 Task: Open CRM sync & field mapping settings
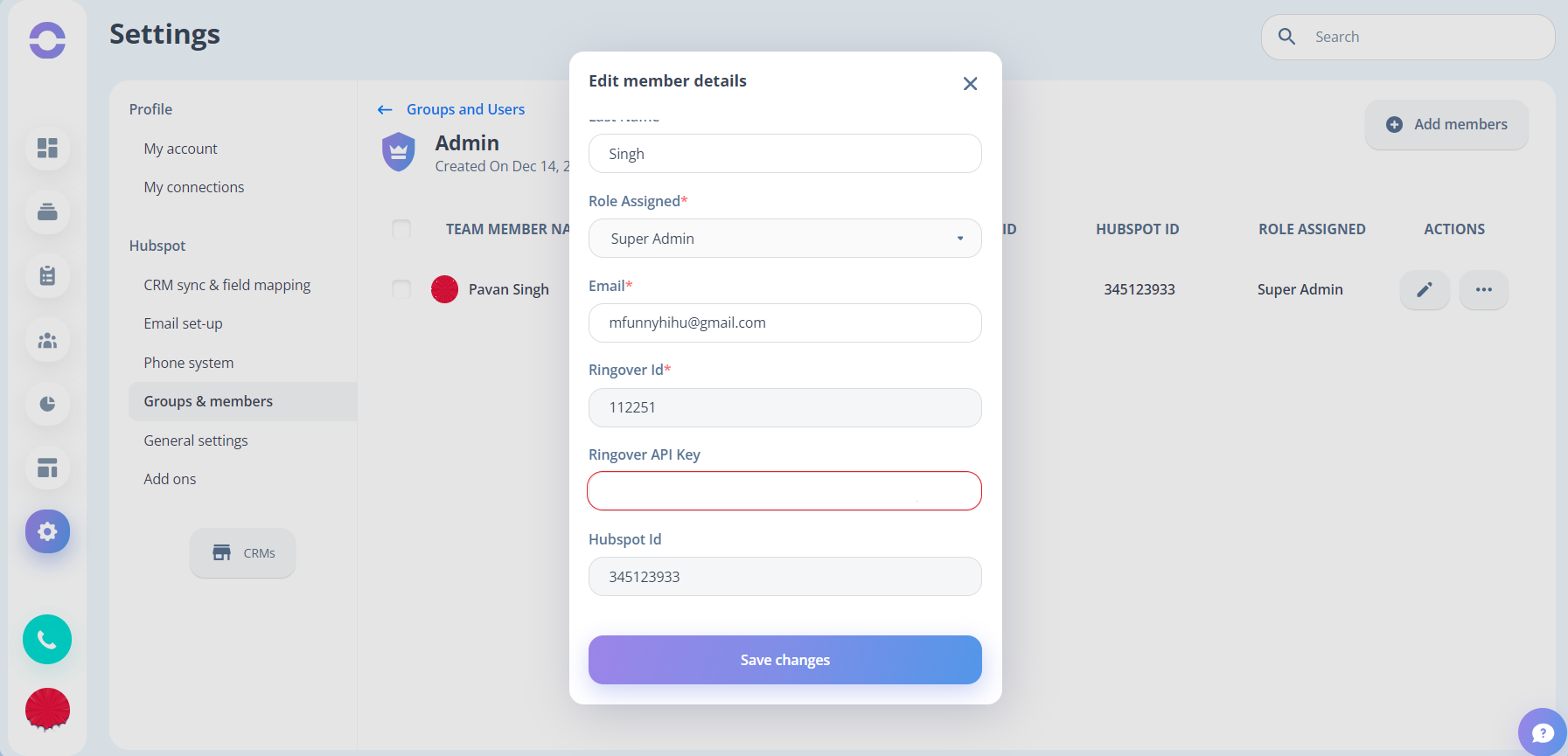tap(227, 285)
